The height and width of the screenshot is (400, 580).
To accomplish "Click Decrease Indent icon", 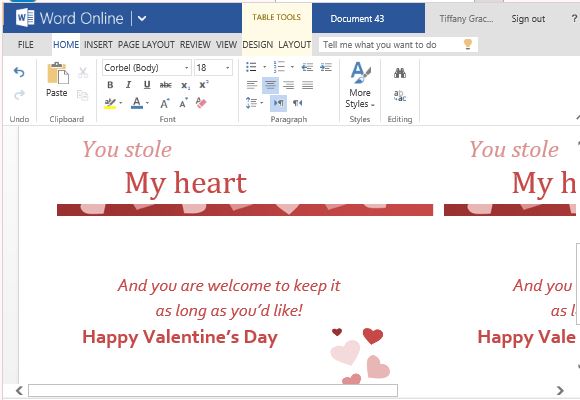I will (x=307, y=67).
